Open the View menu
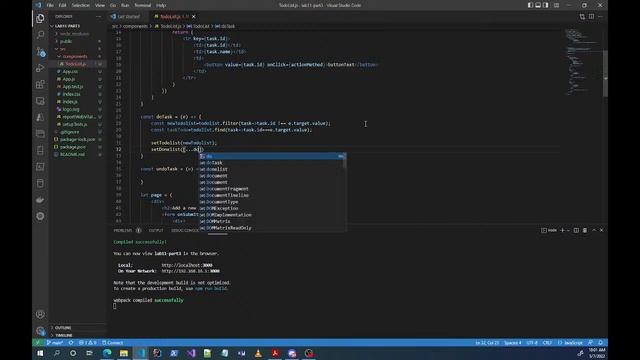The width and height of the screenshot is (640, 360). pyautogui.click(x=100, y=5)
